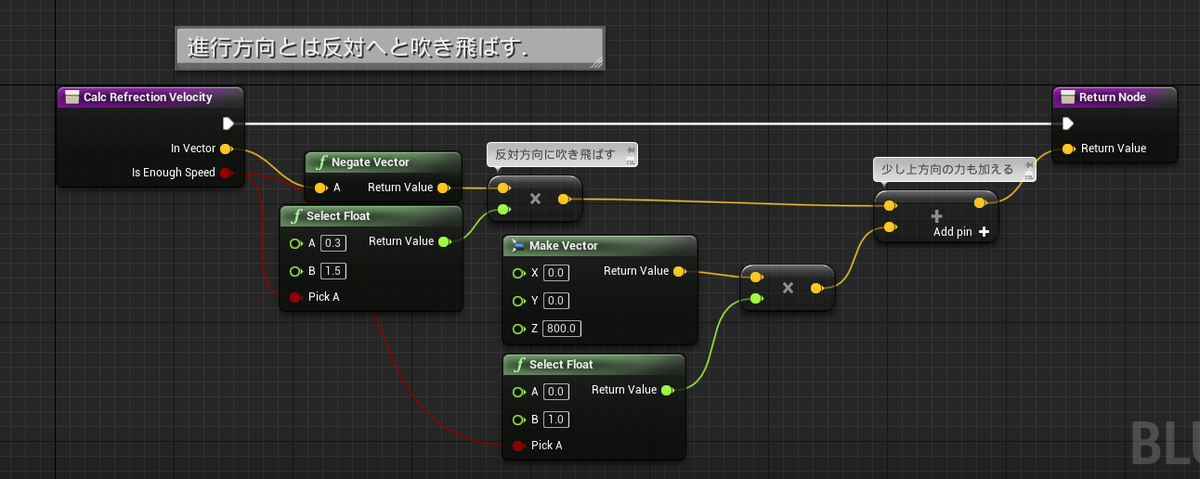Click second vector input pin of add node
The image size is (1200, 479).
889,229
